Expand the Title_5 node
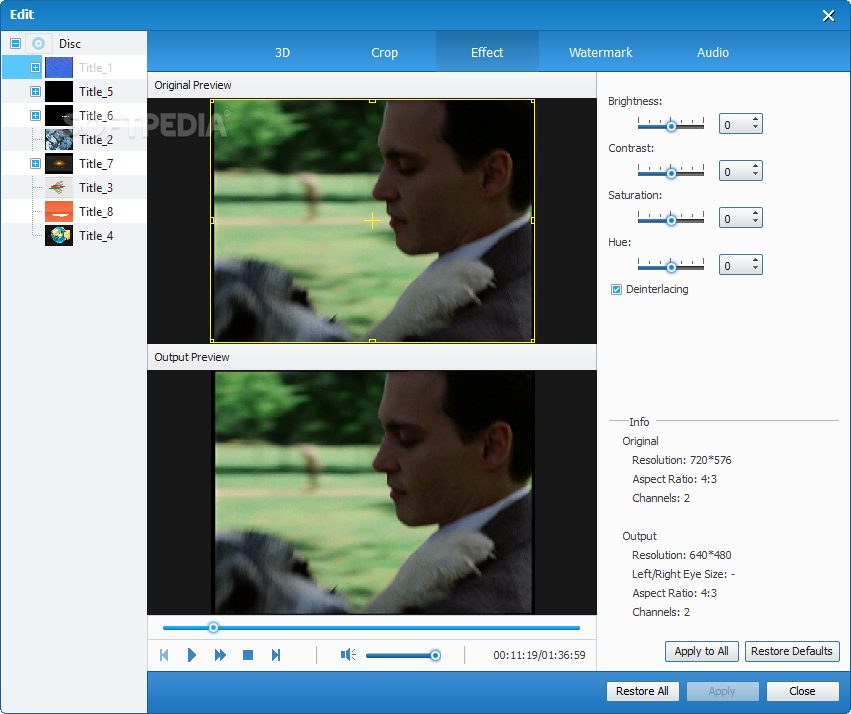This screenshot has width=851, height=714. 35,92
